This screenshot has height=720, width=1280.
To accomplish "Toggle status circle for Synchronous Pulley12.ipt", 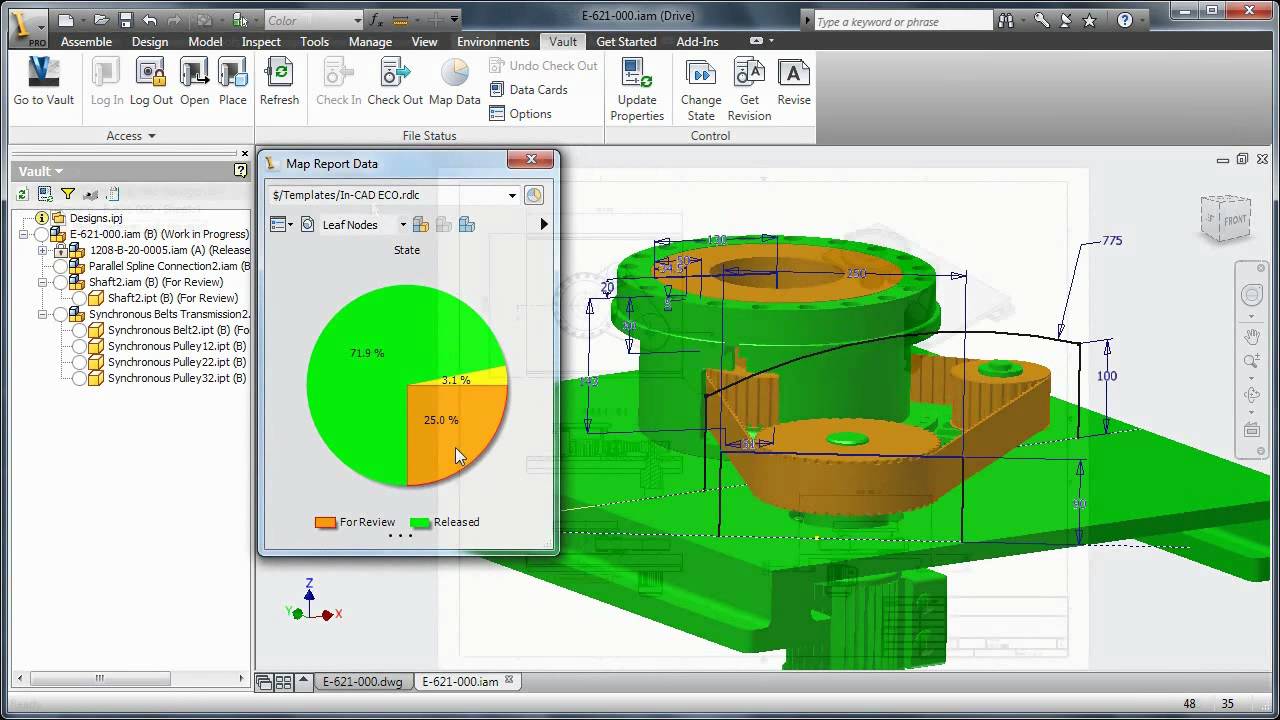I will 79,346.
